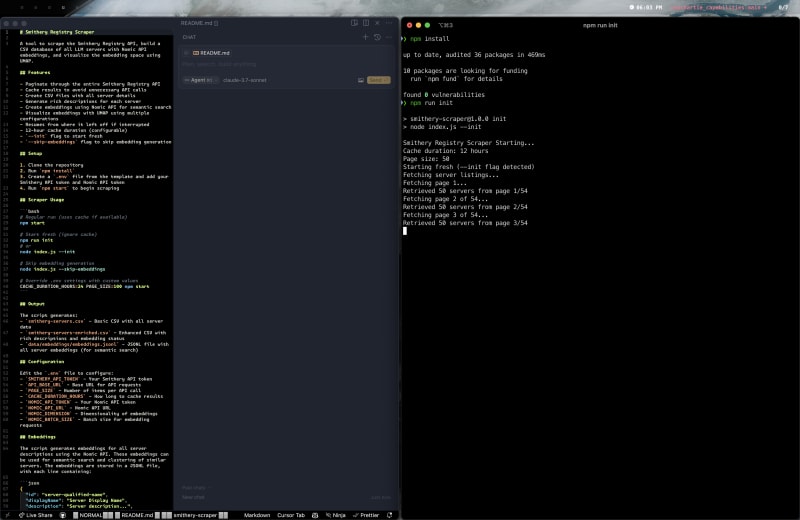Click the CACHE_DURATION_HOURS=24 command line
800x520 pixels.
[x=85, y=287]
